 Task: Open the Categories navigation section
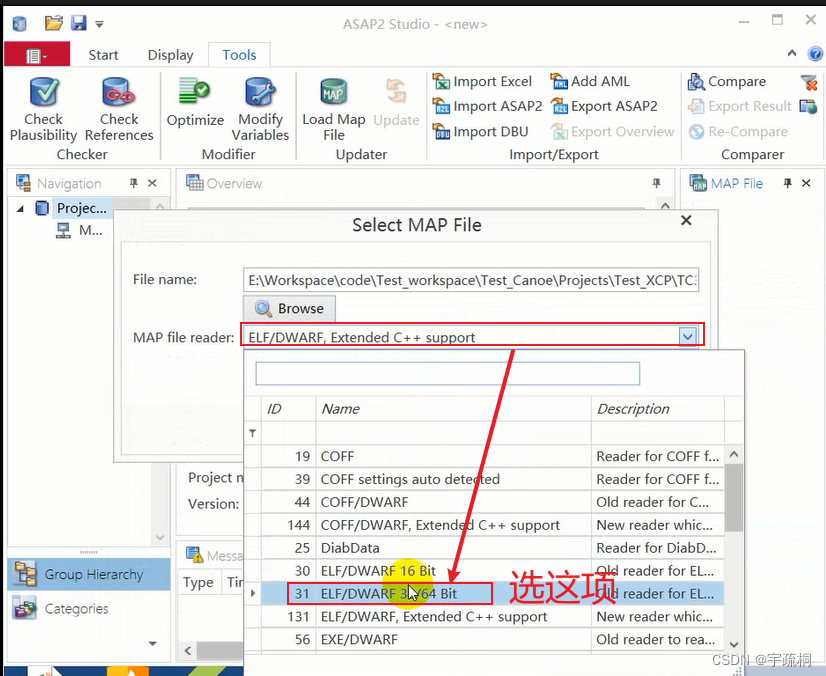[88, 609]
